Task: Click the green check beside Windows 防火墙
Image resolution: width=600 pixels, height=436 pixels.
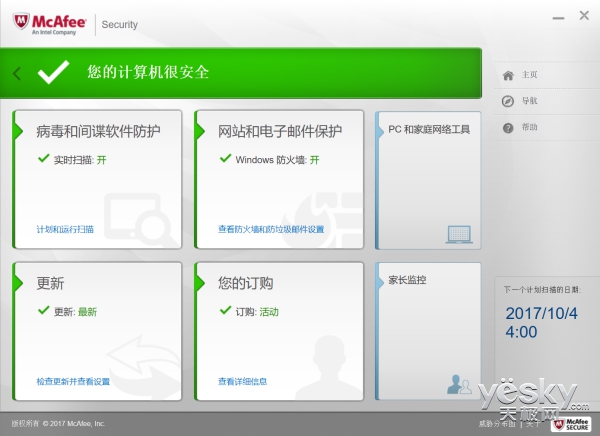Action: click(225, 158)
